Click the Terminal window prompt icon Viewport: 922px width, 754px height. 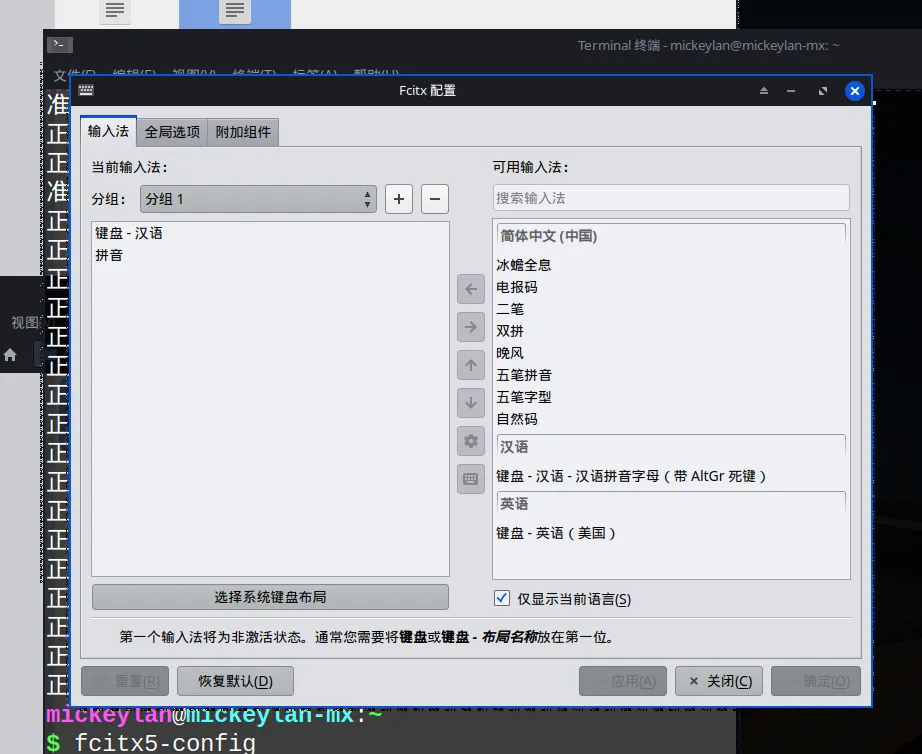[60, 45]
